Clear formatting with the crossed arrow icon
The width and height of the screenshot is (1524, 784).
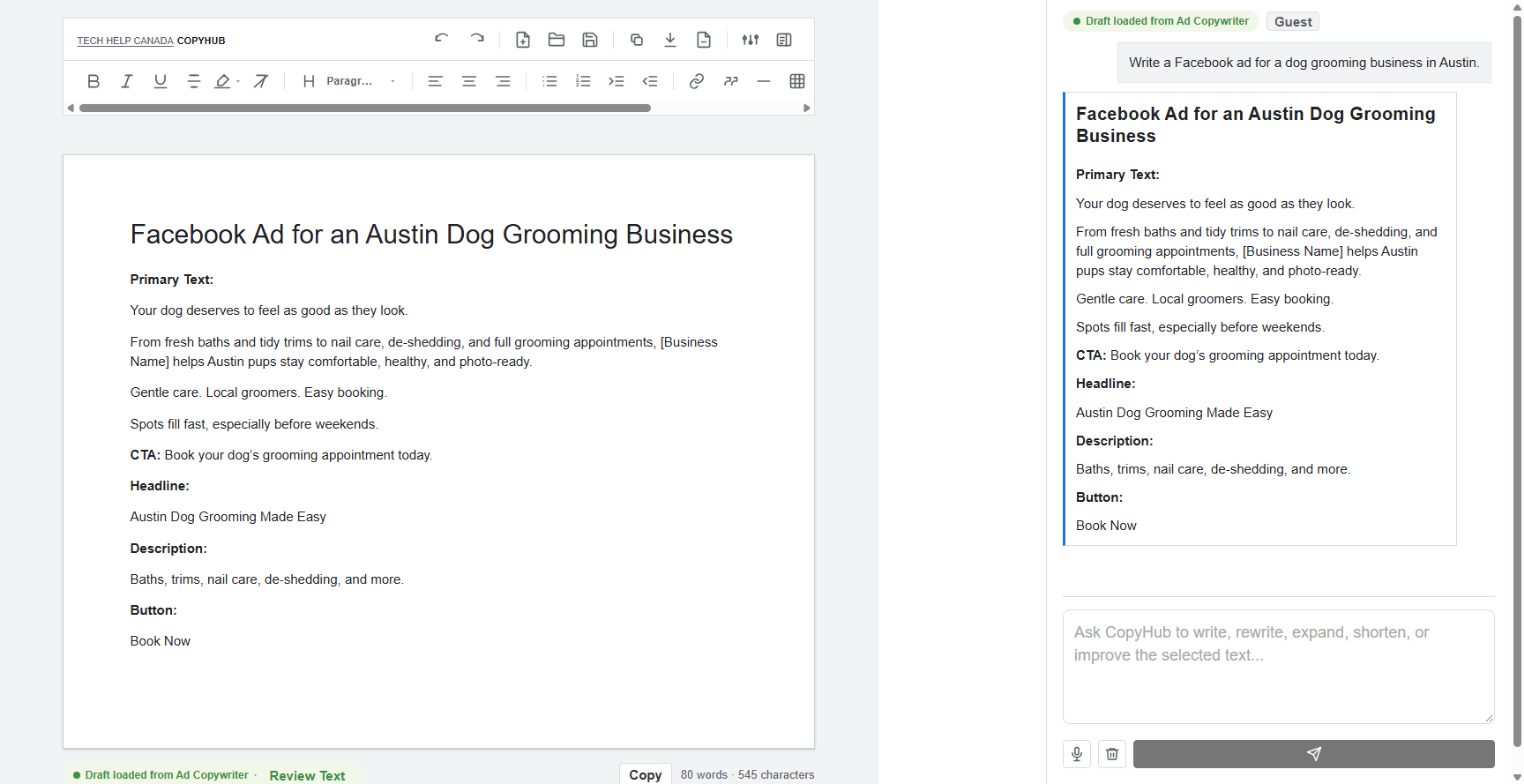click(260, 81)
